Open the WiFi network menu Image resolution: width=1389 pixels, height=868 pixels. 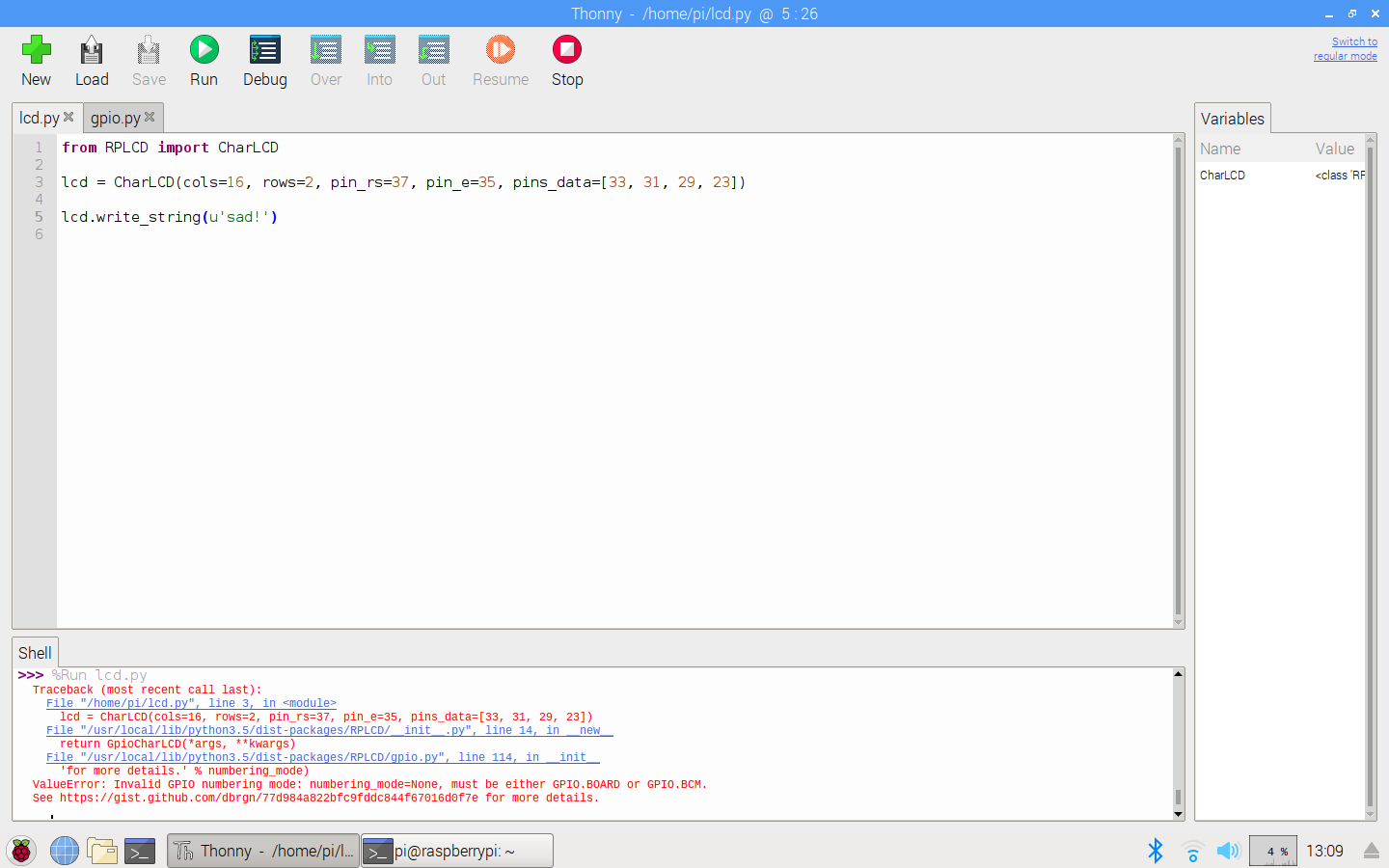[x=1192, y=851]
